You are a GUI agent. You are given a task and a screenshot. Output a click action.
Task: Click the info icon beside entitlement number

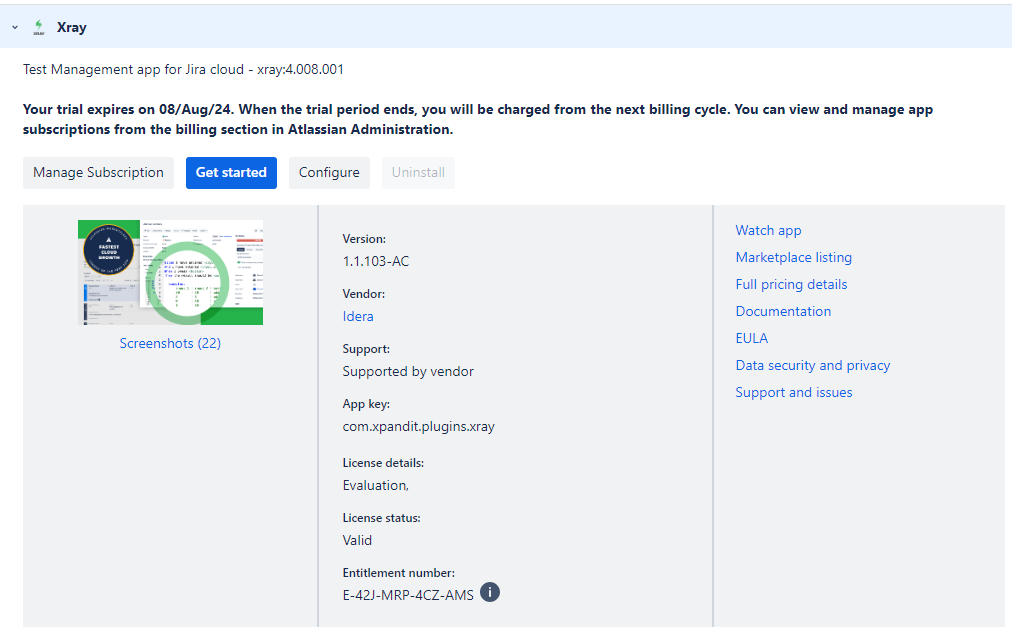489,592
